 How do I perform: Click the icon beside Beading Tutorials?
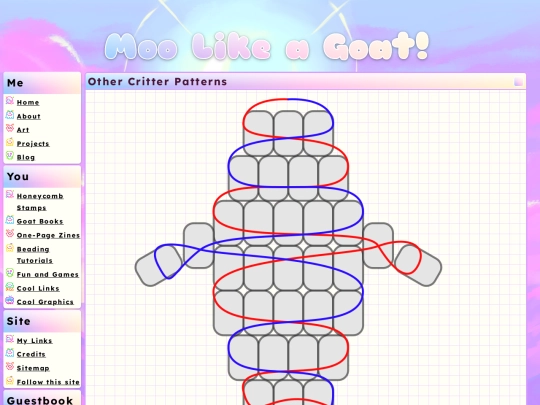(10, 247)
